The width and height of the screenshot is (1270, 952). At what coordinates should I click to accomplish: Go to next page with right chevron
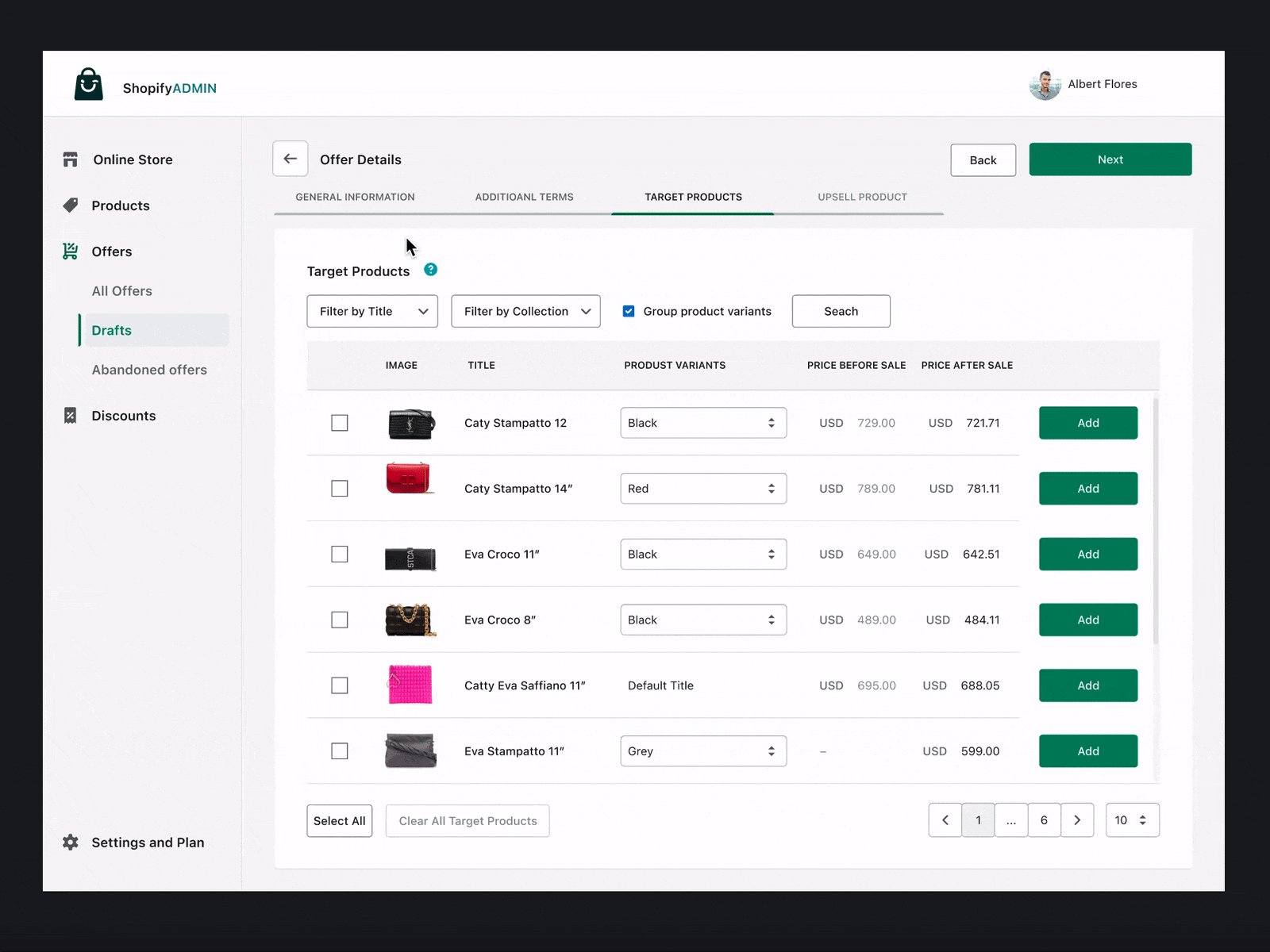pos(1077,820)
